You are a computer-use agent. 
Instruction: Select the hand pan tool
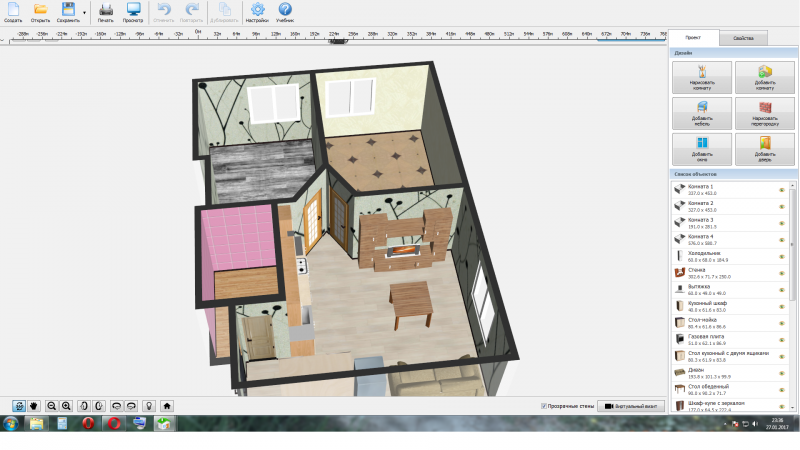click(32, 406)
